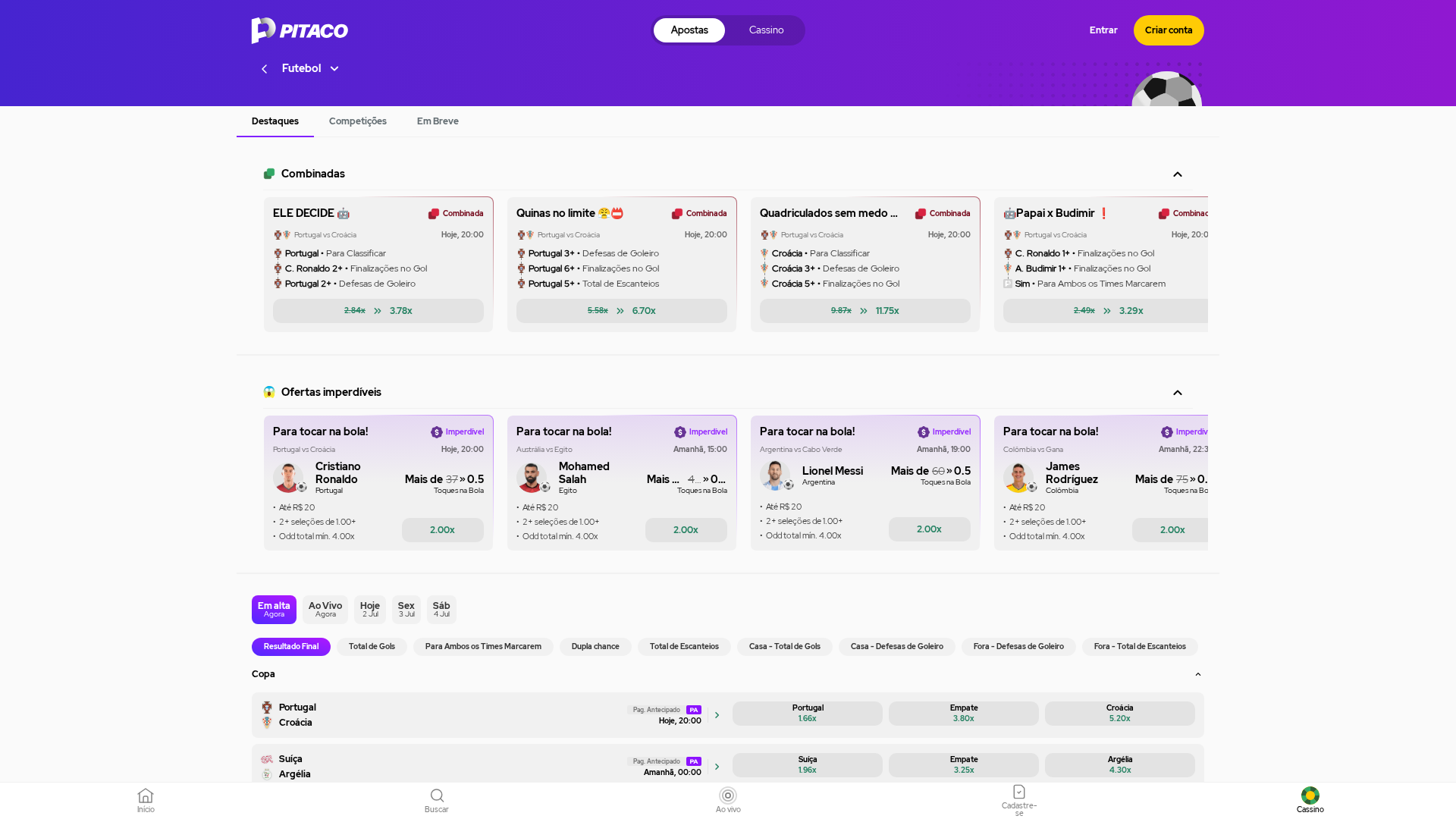Select 2.00x odd on Lionel Messi offer
Screen dimensions: 1456x819
930,529
